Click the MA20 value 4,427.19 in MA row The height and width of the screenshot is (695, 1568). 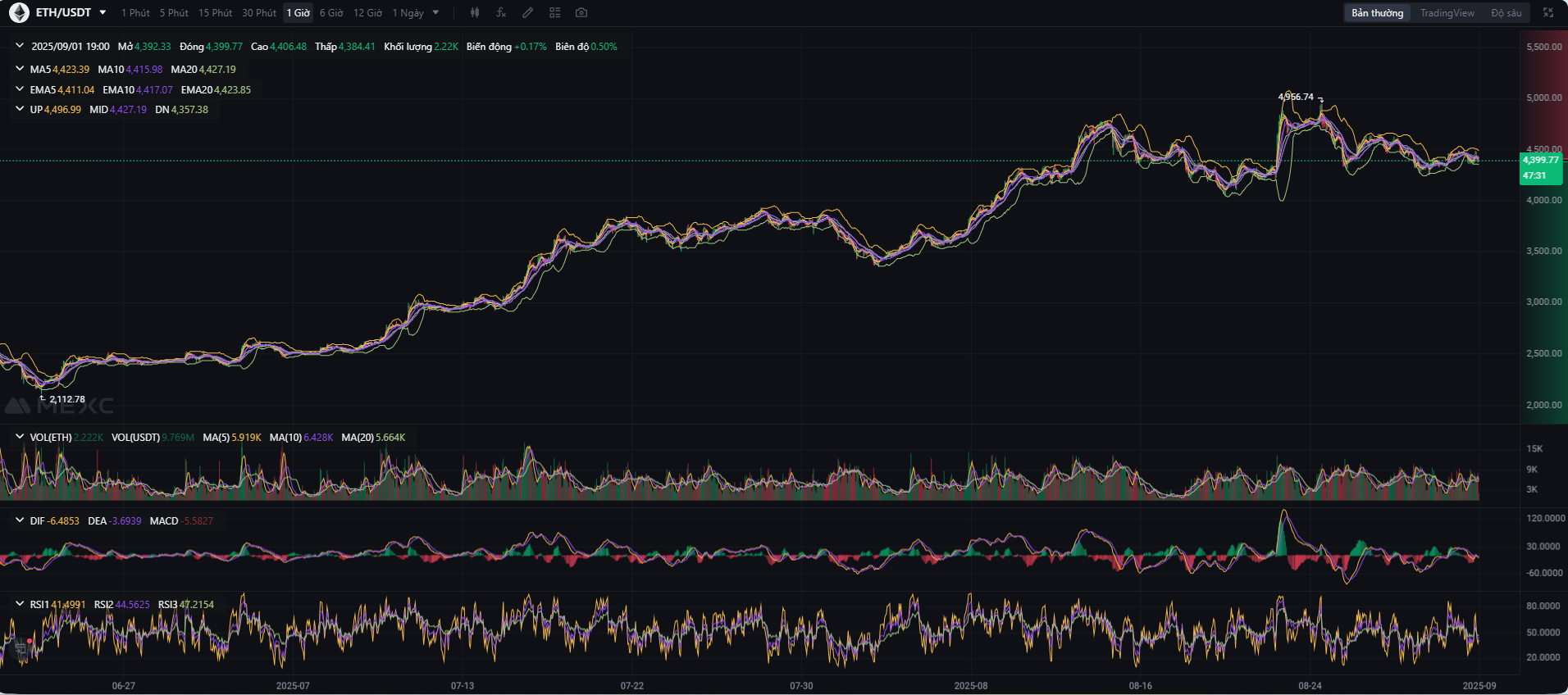point(217,70)
